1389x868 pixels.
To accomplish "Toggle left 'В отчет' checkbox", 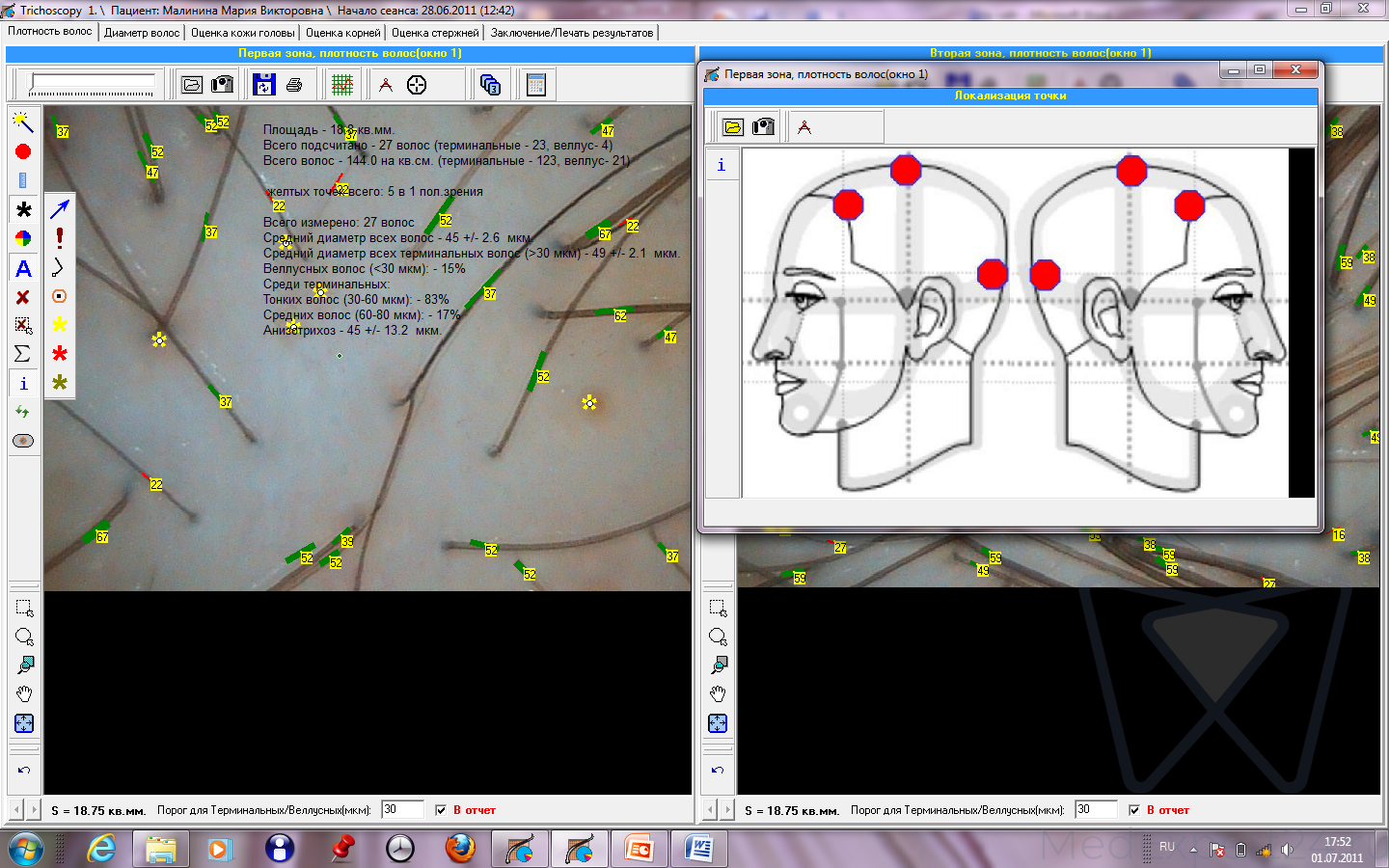I will [x=441, y=810].
